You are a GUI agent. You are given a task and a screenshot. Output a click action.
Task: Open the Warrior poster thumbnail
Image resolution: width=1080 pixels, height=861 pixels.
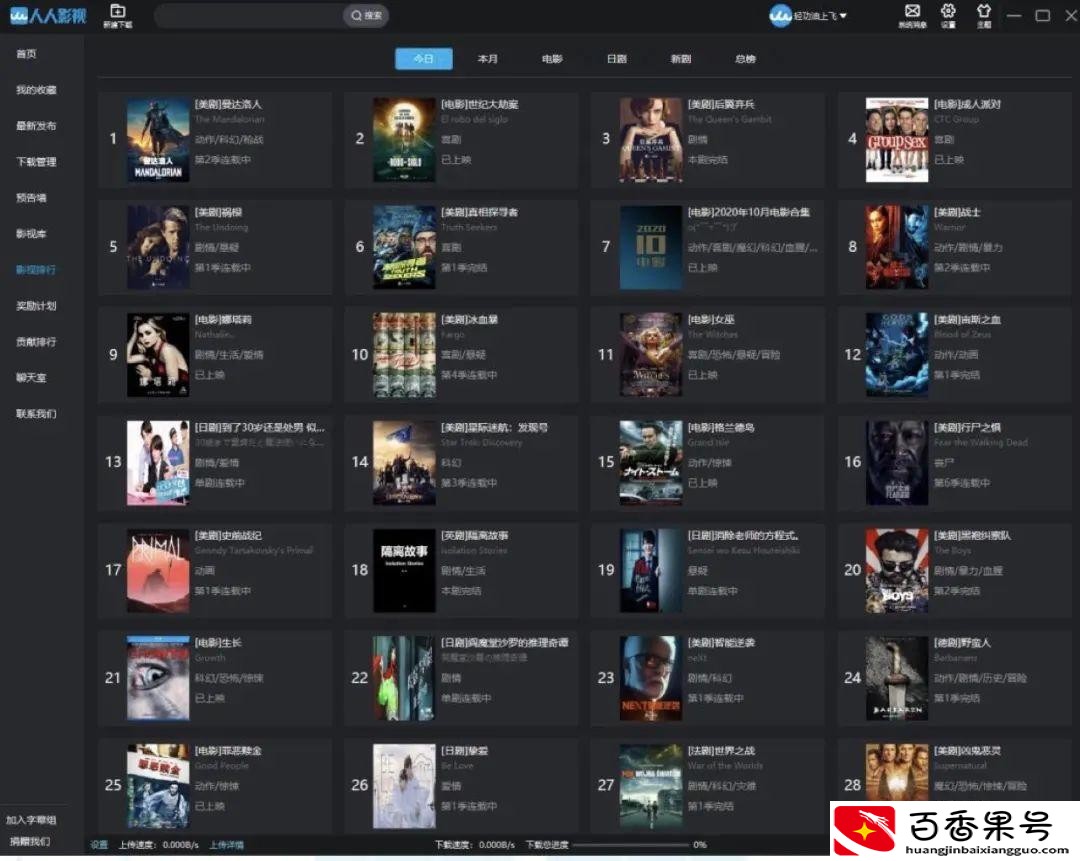point(897,247)
